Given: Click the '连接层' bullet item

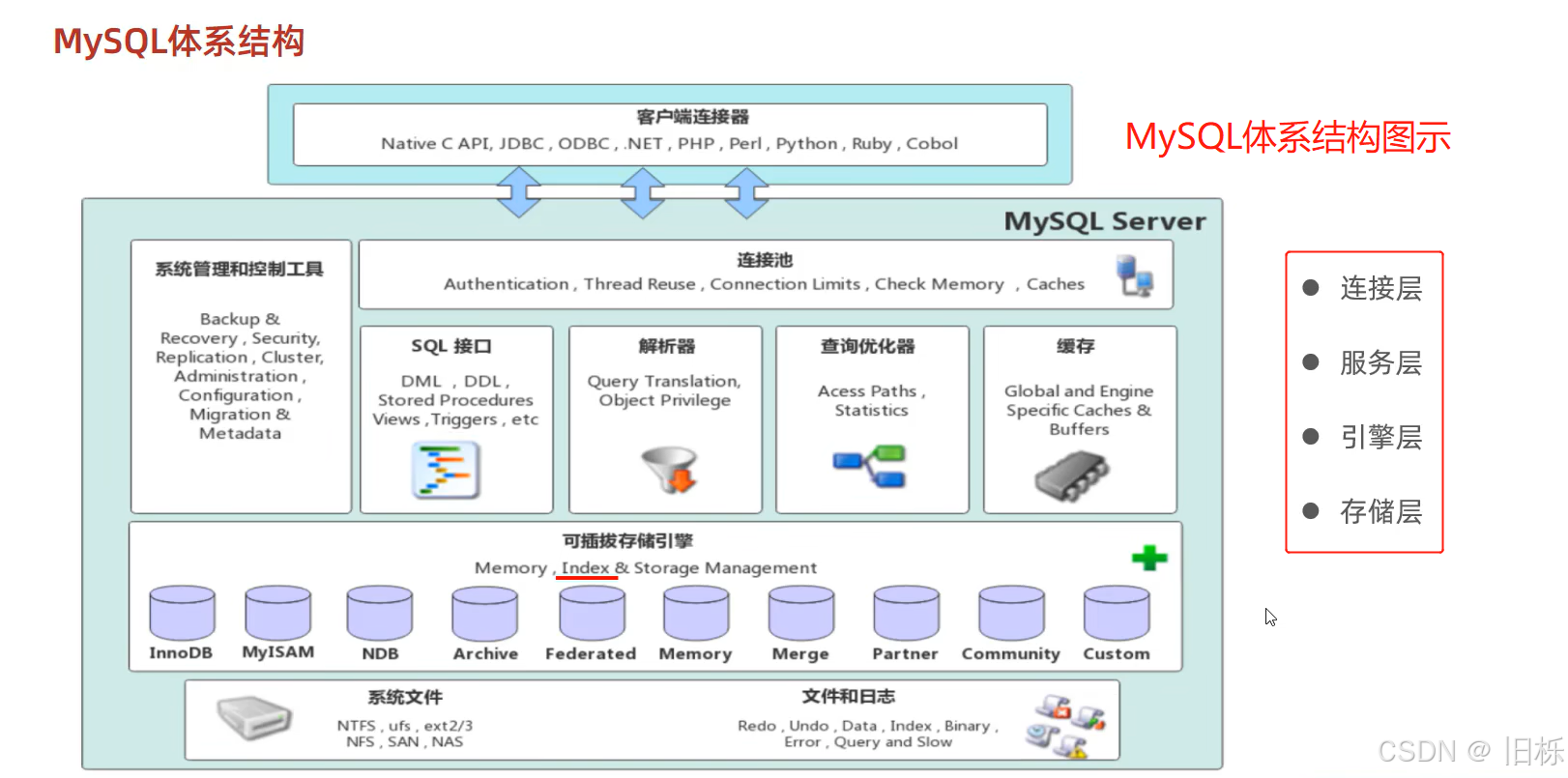Looking at the screenshot, I should tap(1363, 288).
